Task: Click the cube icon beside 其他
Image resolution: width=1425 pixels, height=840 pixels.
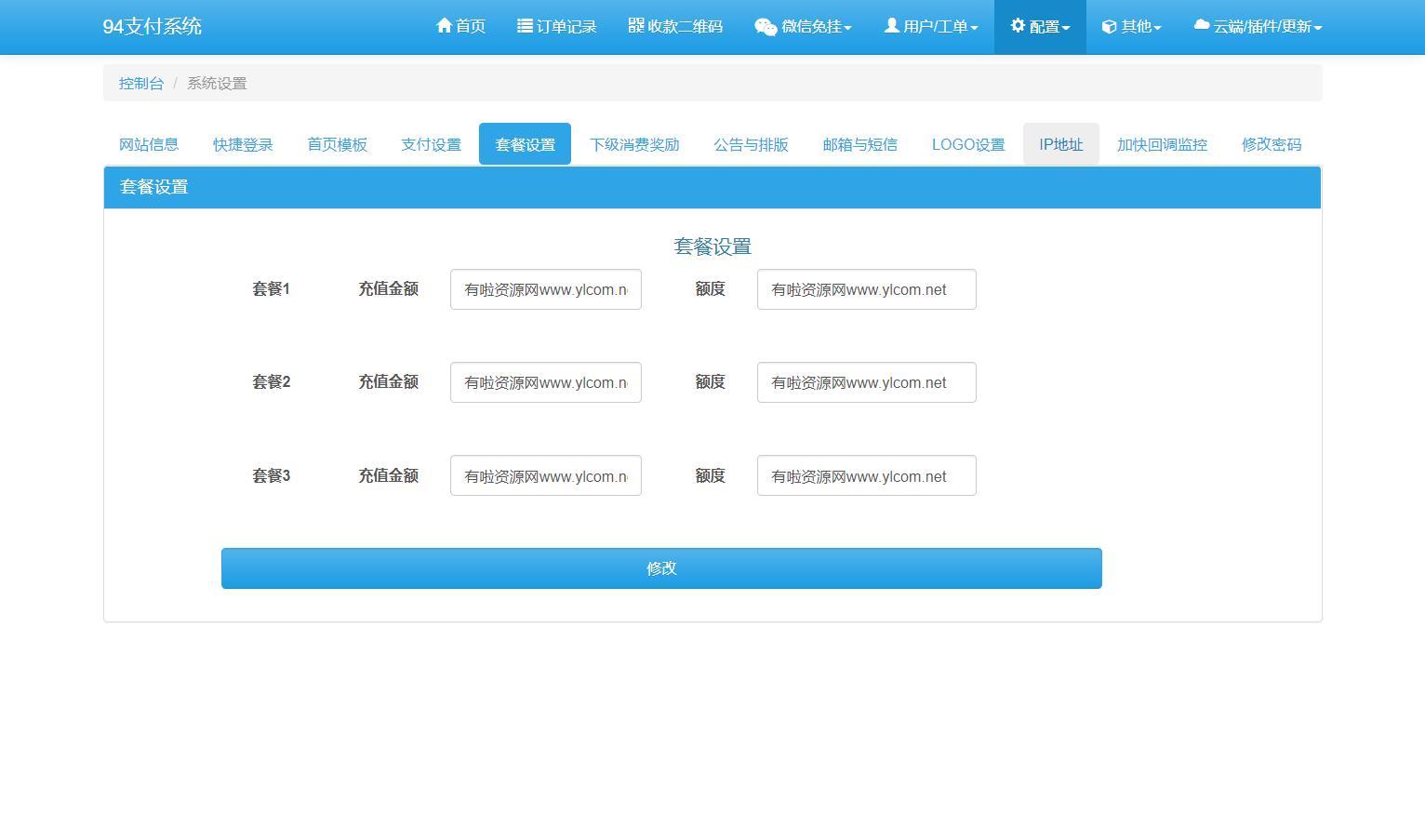Action: coord(1109,26)
